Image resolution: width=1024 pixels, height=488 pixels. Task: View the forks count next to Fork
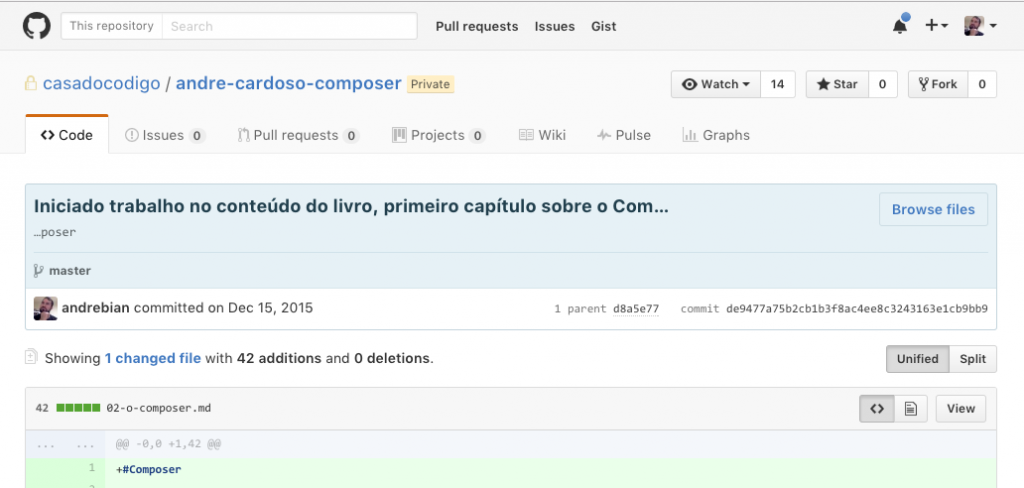(x=982, y=84)
